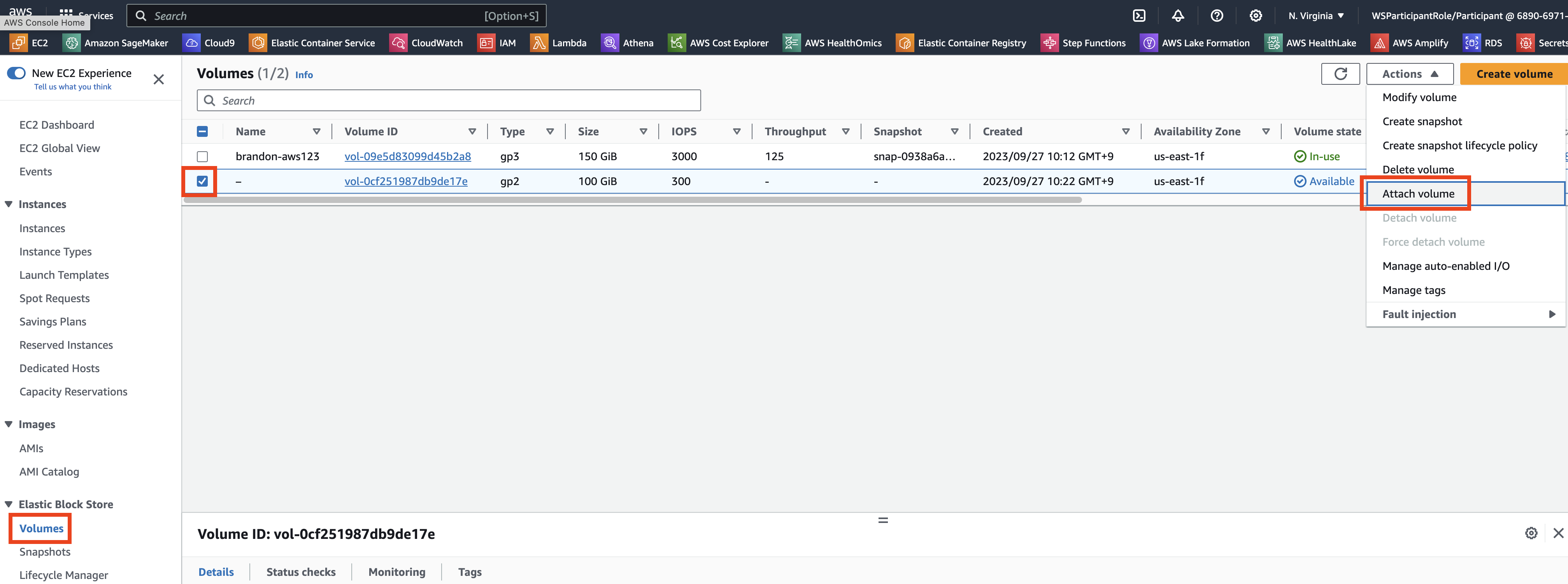Open AWS Amplify shortcut icon
The height and width of the screenshot is (584, 1568).
click(1379, 43)
